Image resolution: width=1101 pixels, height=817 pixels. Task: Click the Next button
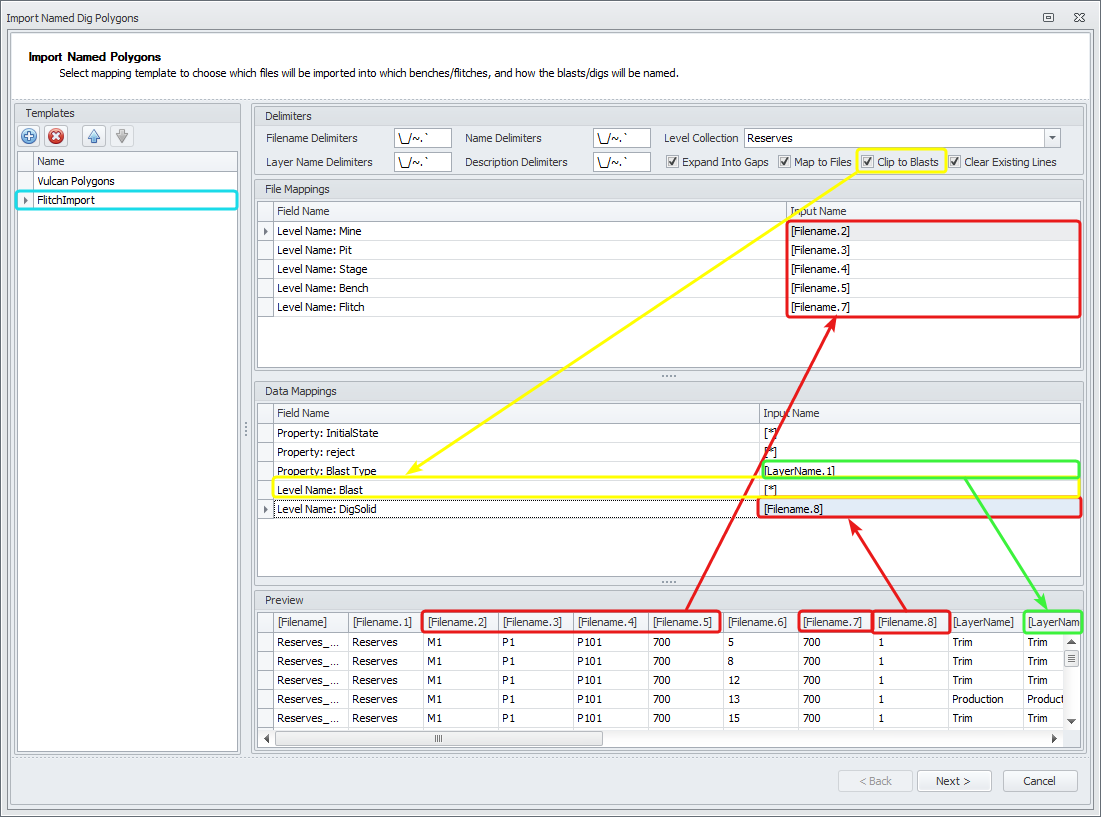pyautogui.click(x=954, y=781)
